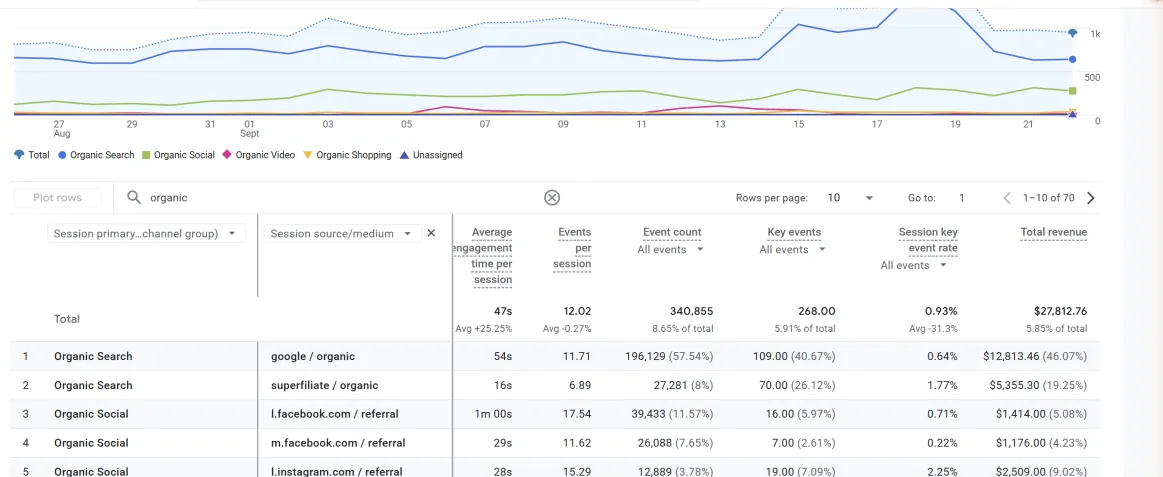Toggle Total series in chart legend

[32, 155]
